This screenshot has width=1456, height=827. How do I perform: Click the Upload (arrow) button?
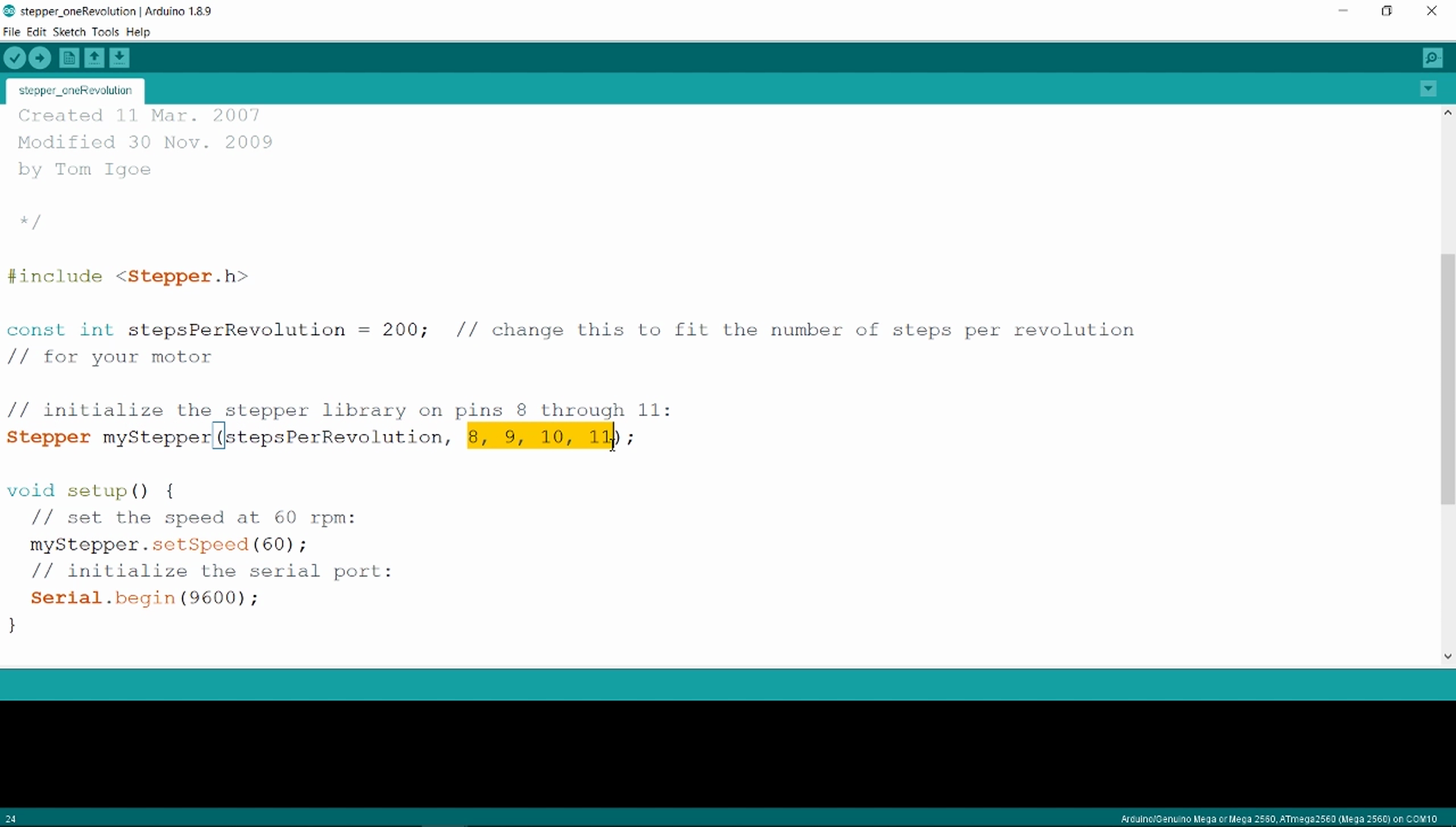point(39,57)
